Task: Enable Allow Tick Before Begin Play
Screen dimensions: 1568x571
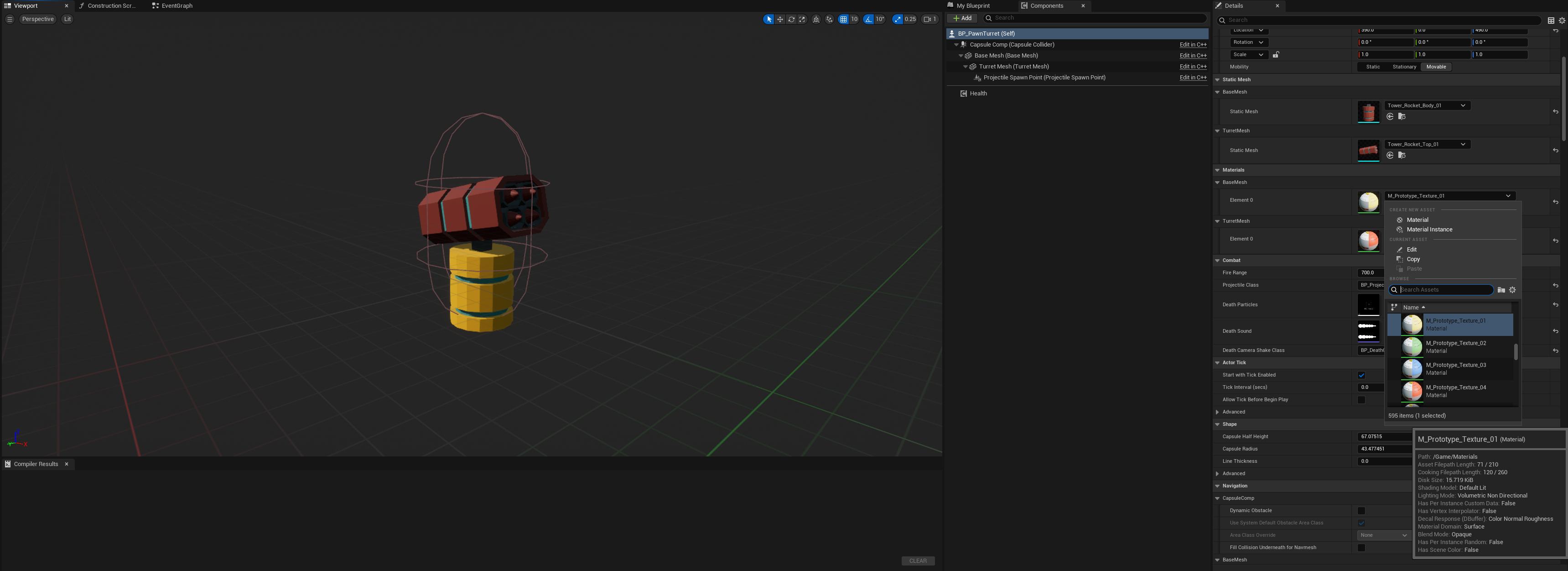Action: 1362,399
